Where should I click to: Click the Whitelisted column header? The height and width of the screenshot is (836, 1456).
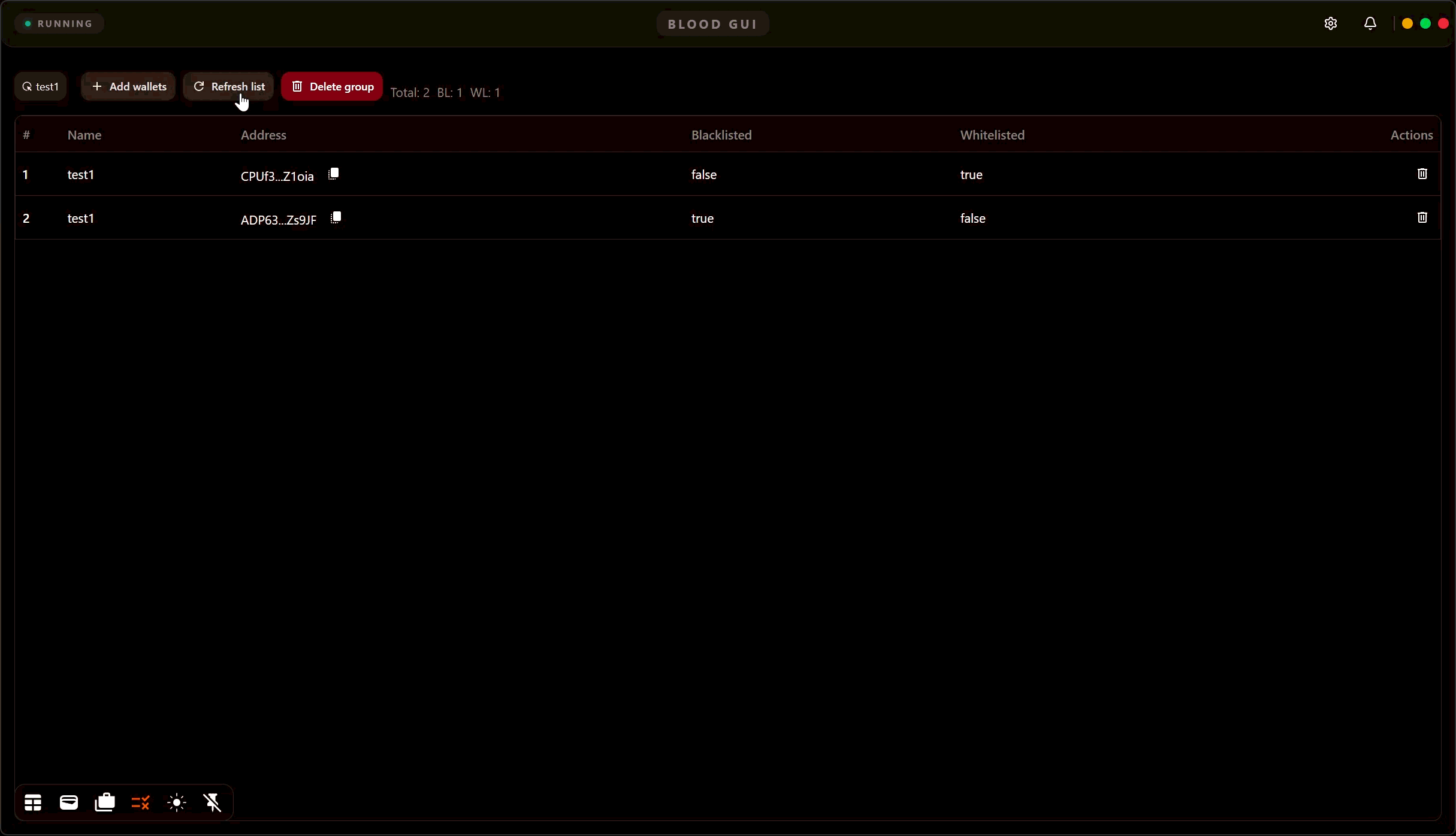click(x=992, y=135)
